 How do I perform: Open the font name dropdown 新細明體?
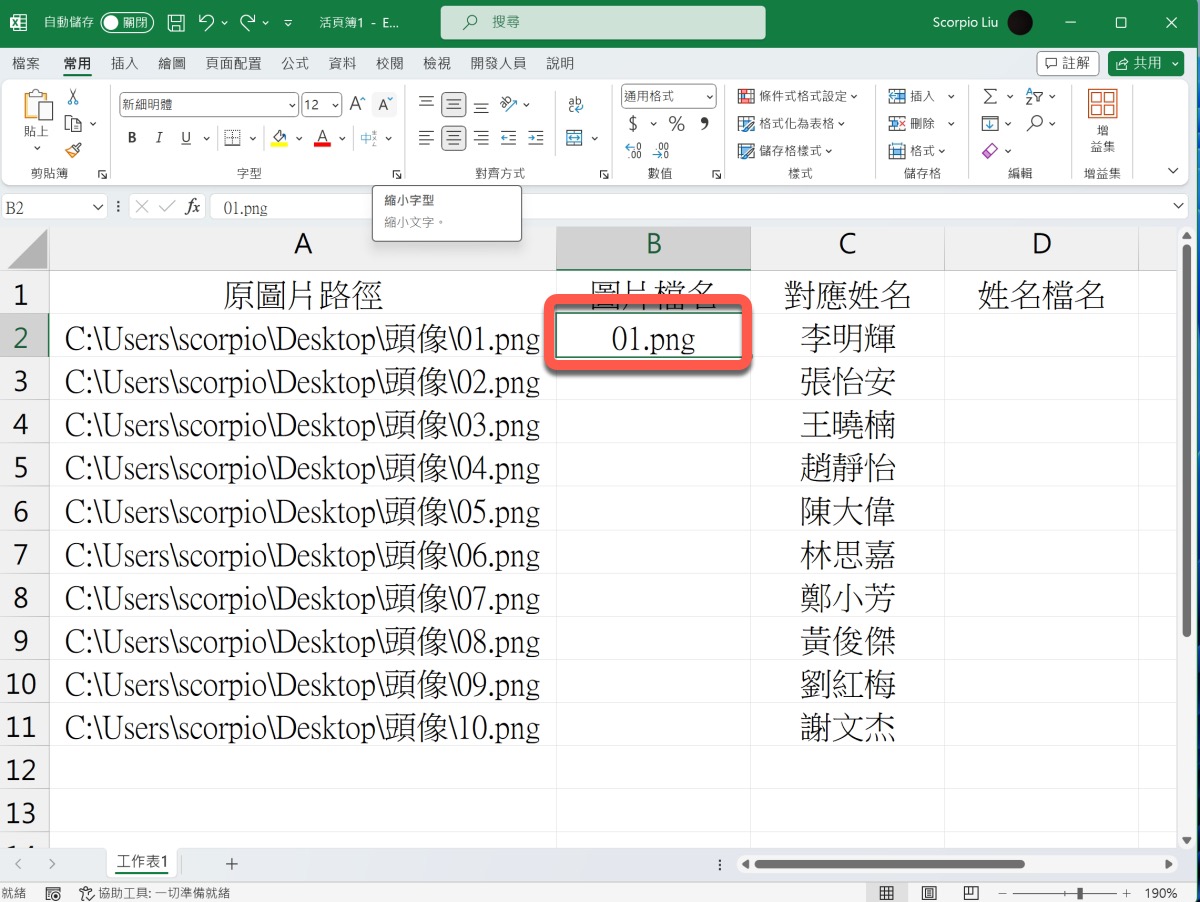pos(292,104)
